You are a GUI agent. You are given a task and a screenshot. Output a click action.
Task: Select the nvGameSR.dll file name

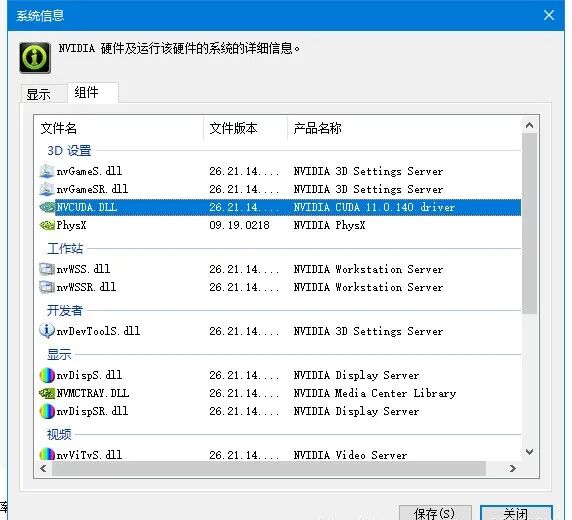coord(92,189)
